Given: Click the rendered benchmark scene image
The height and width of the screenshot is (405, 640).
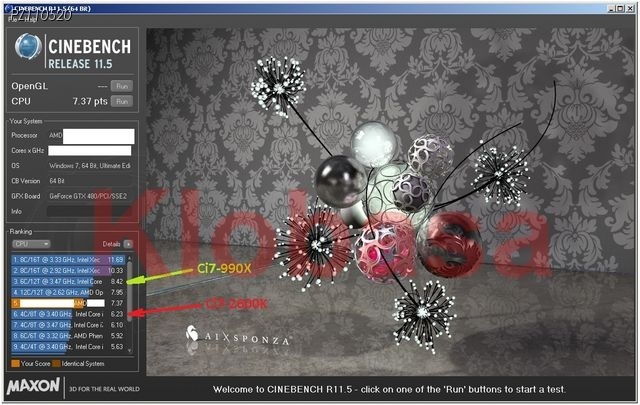Looking at the screenshot, I should pos(390,202).
